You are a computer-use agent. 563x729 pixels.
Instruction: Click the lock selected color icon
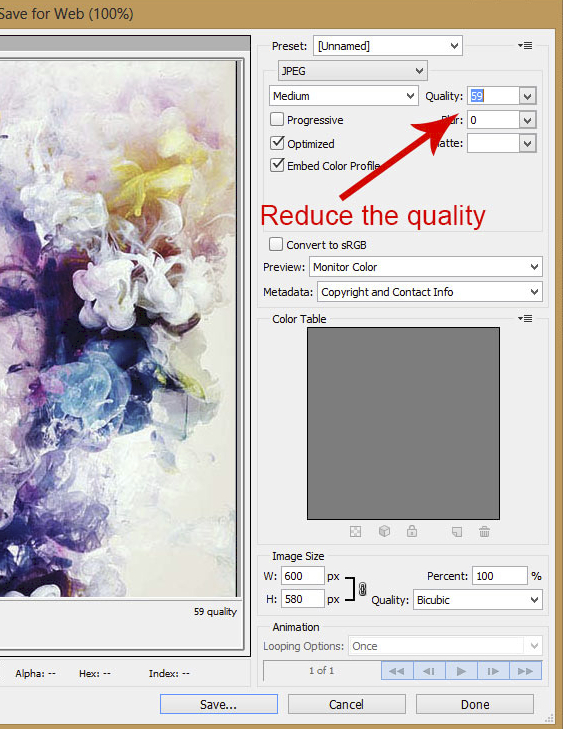[x=412, y=531]
